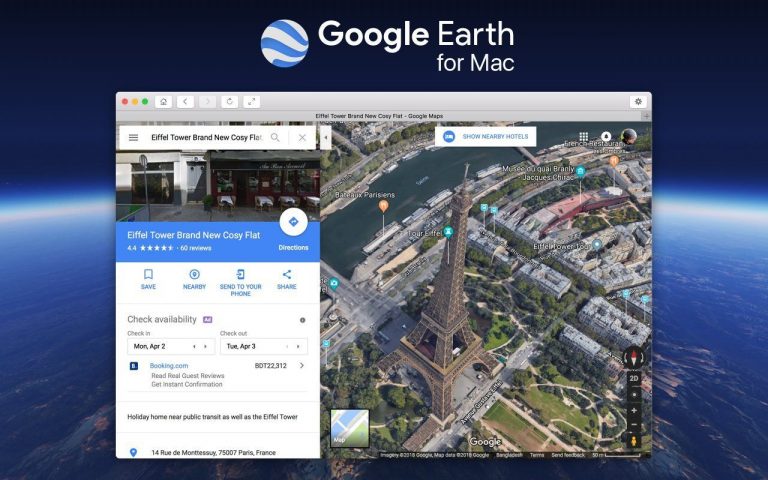This screenshot has height=480, width=768.
Task: Go back with the left arrow button
Action: (185, 101)
